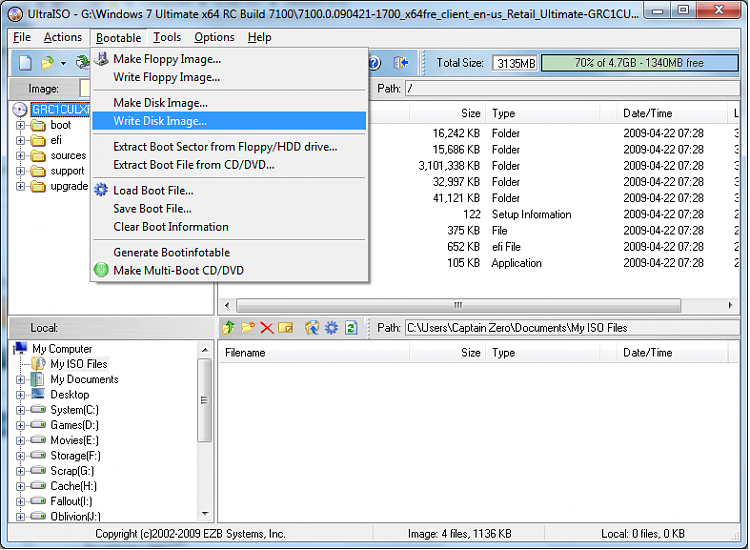The width and height of the screenshot is (750, 550).
Task: Choose Clear Boot Information menu entry
Action: pyautogui.click(x=229, y=227)
